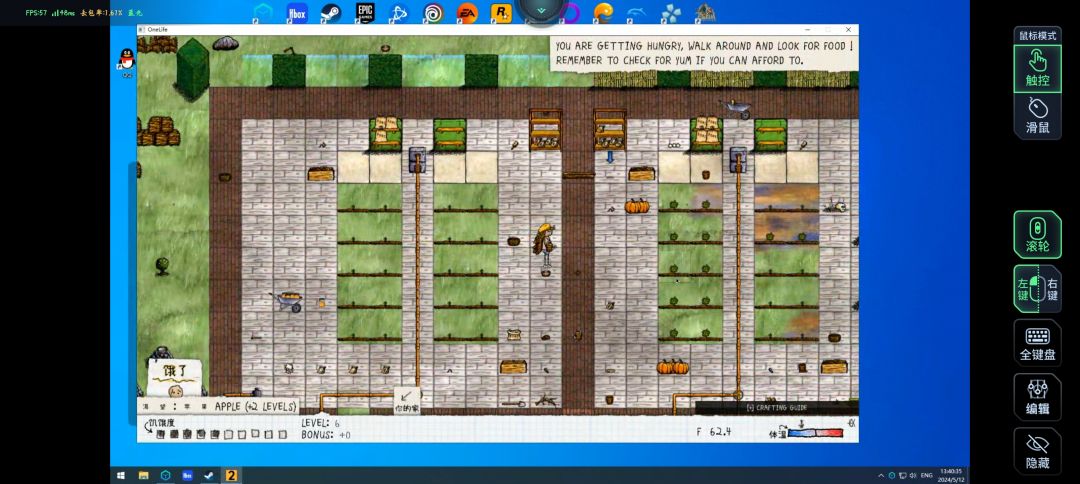Click the hunger warning message banner
The height and width of the screenshot is (484, 1080).
pos(704,53)
